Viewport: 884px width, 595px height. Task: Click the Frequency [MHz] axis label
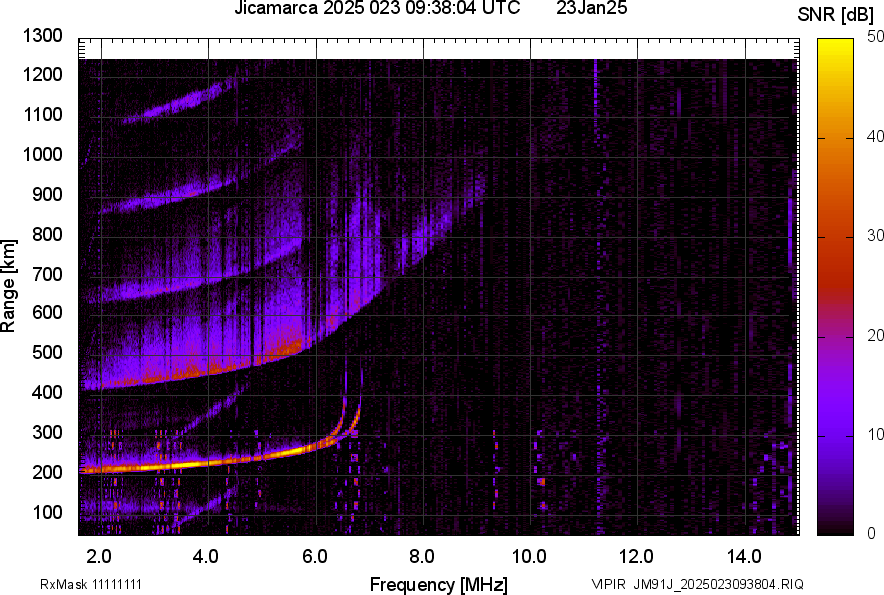tap(438, 584)
